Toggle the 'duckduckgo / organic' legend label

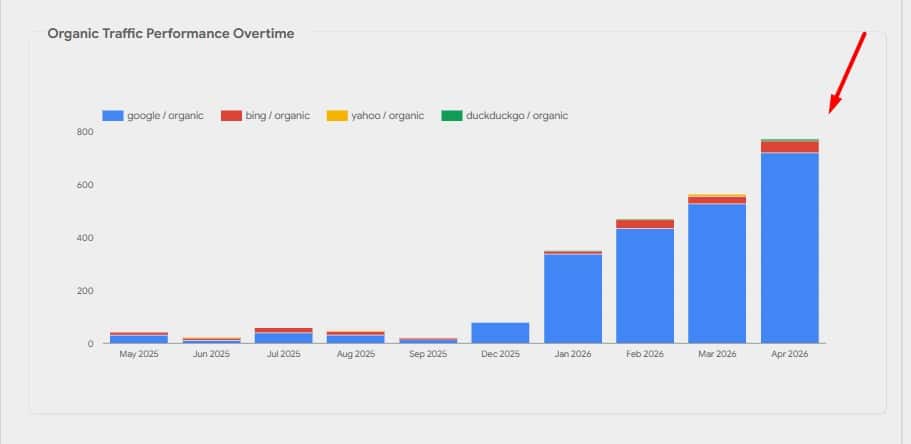517,116
